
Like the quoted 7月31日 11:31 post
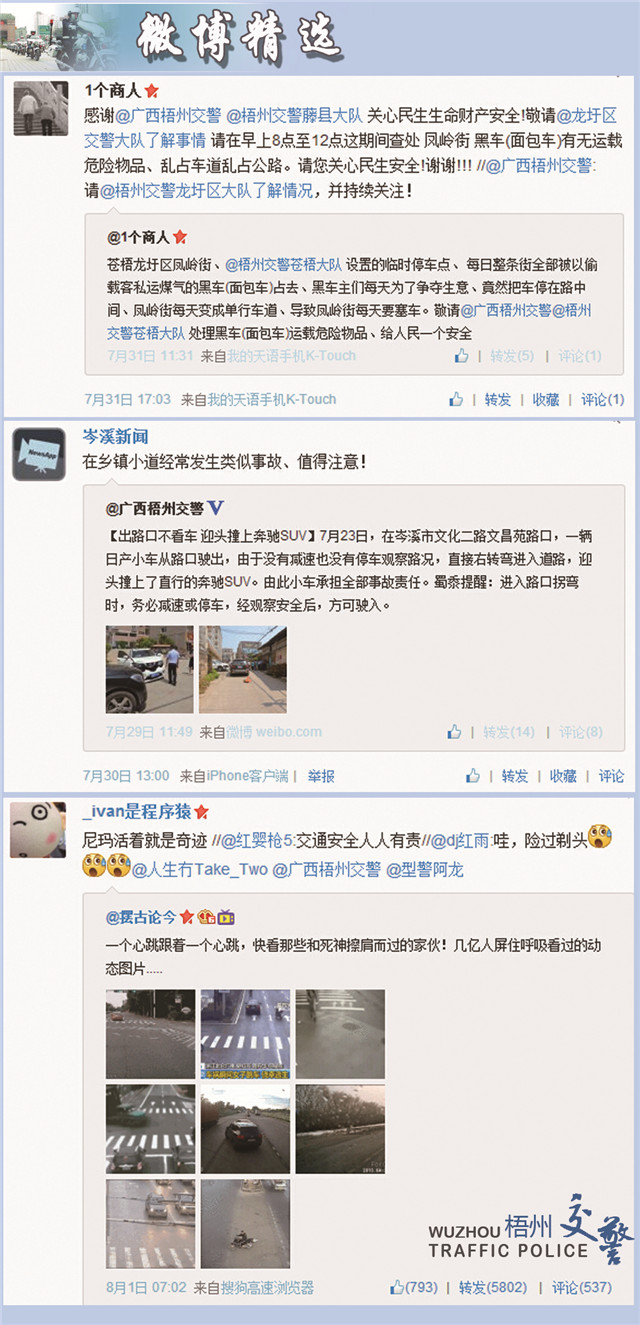[461, 355]
